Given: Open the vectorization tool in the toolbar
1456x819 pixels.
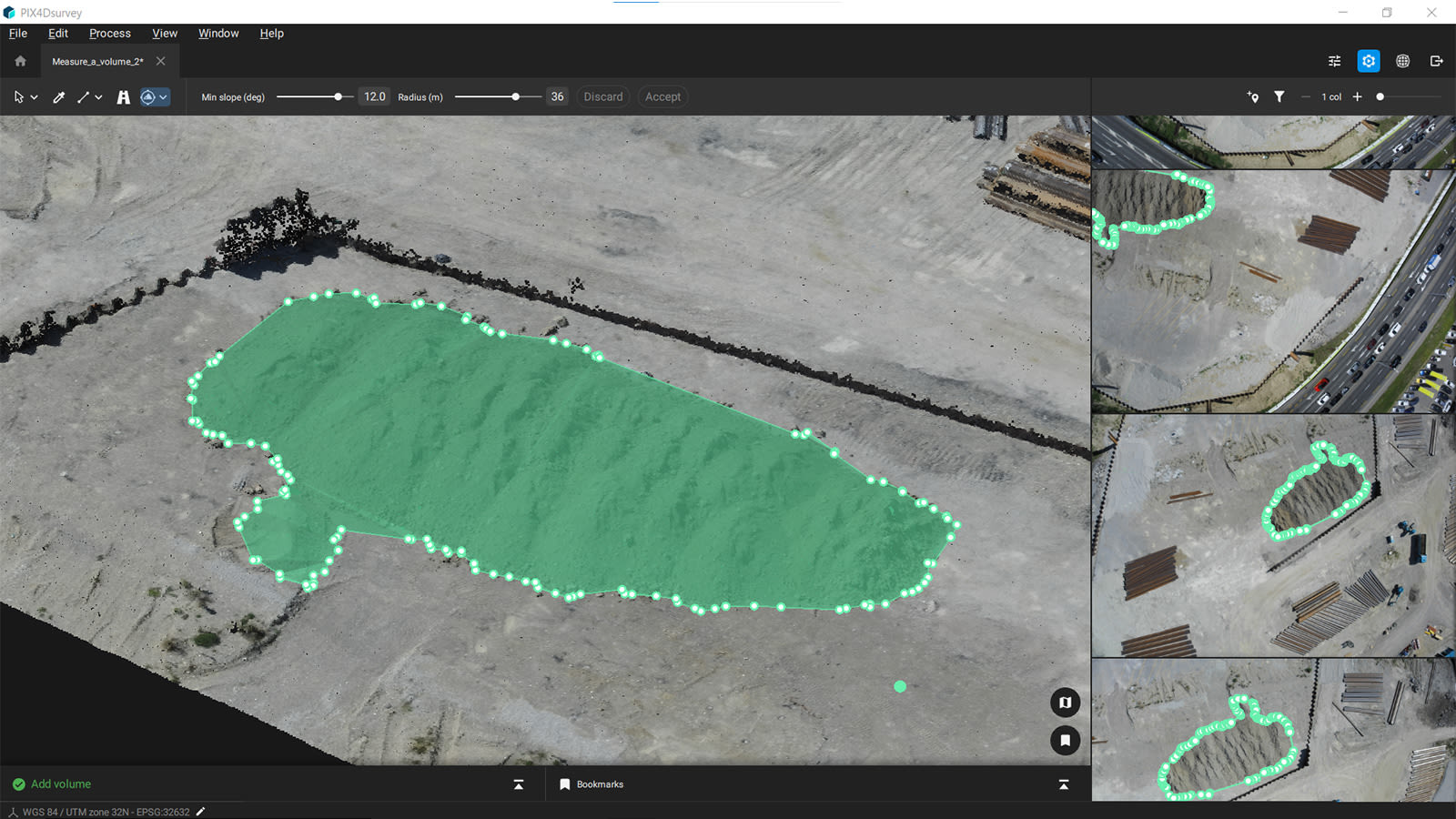Looking at the screenshot, I should pos(124,96).
